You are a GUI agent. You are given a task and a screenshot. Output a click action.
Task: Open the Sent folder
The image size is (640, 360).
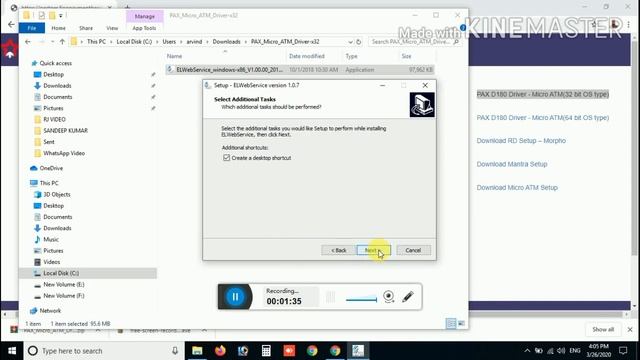pyautogui.click(x=49, y=142)
